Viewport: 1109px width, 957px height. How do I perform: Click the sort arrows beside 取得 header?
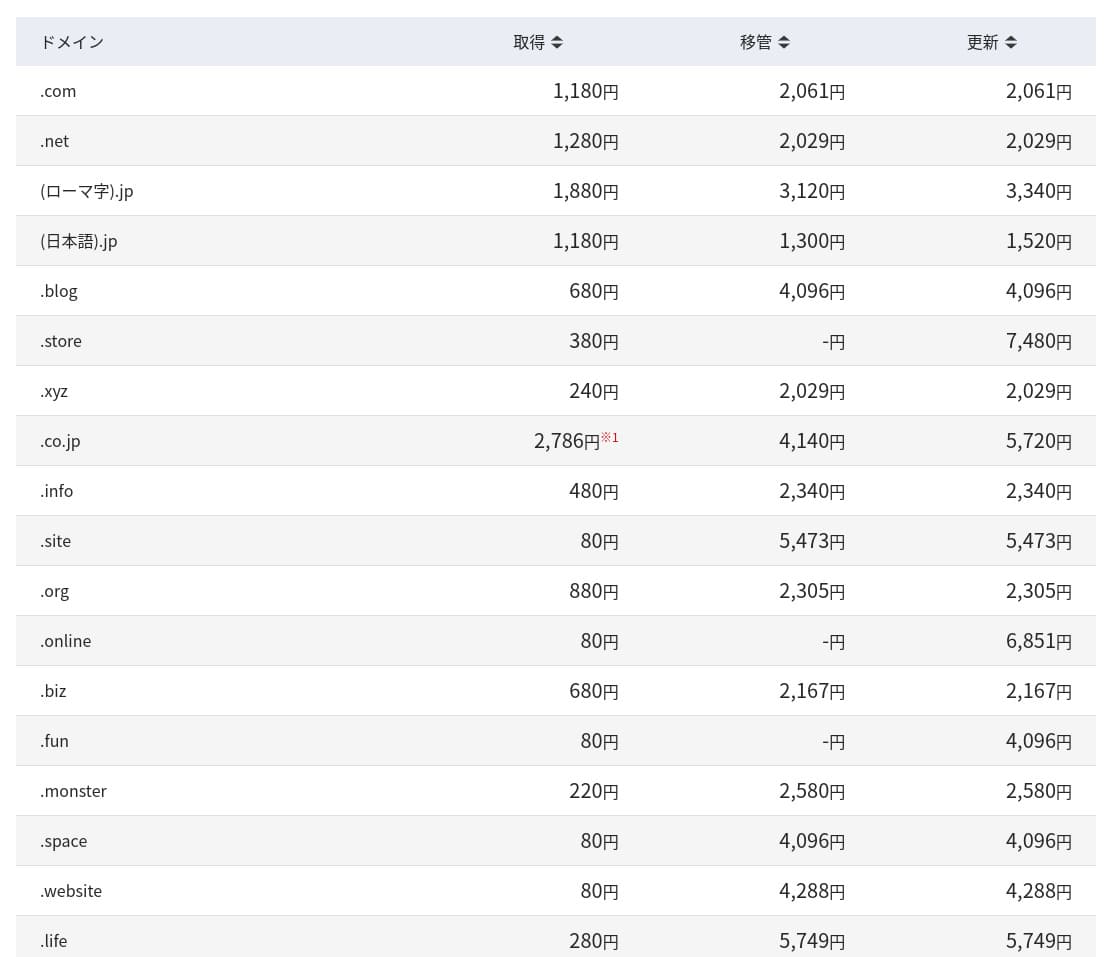557,42
